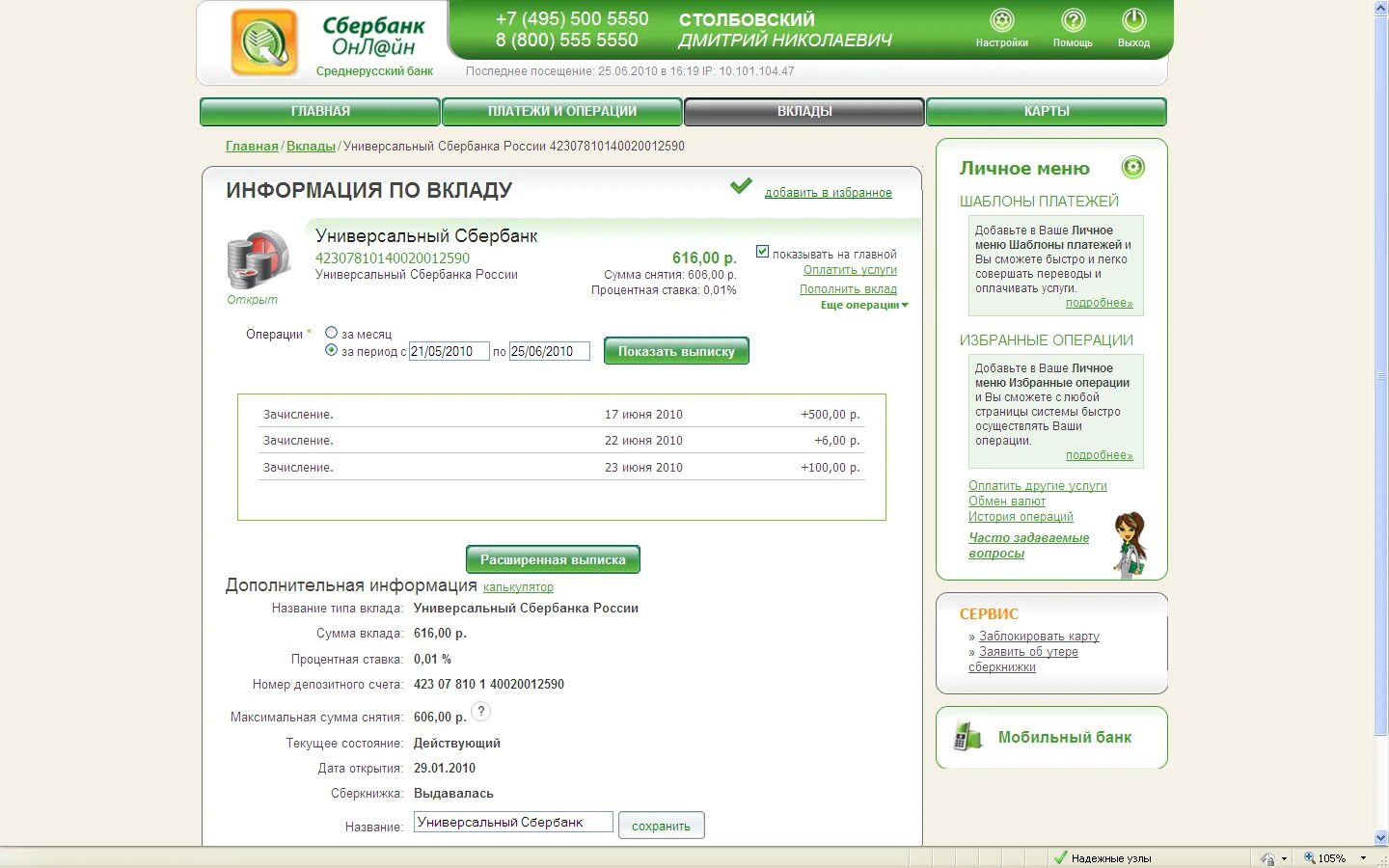
Task: Click Заблокировать карту link
Action: [1039, 637]
